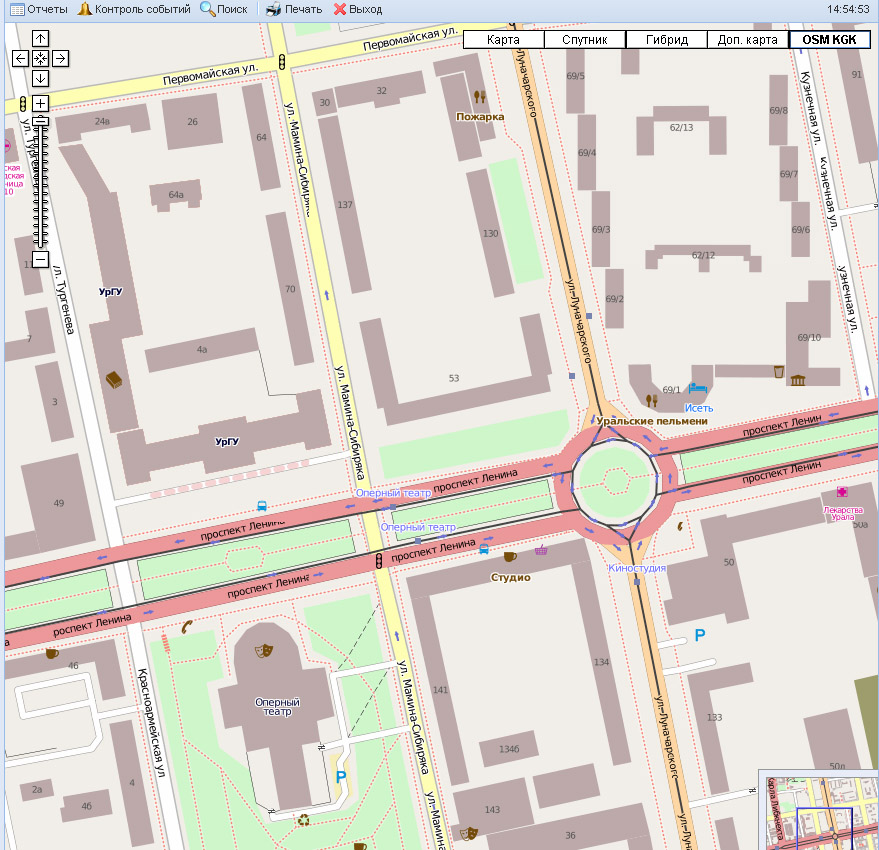Pan the map left with the arrow
The height and width of the screenshot is (850, 879).
coord(20,58)
